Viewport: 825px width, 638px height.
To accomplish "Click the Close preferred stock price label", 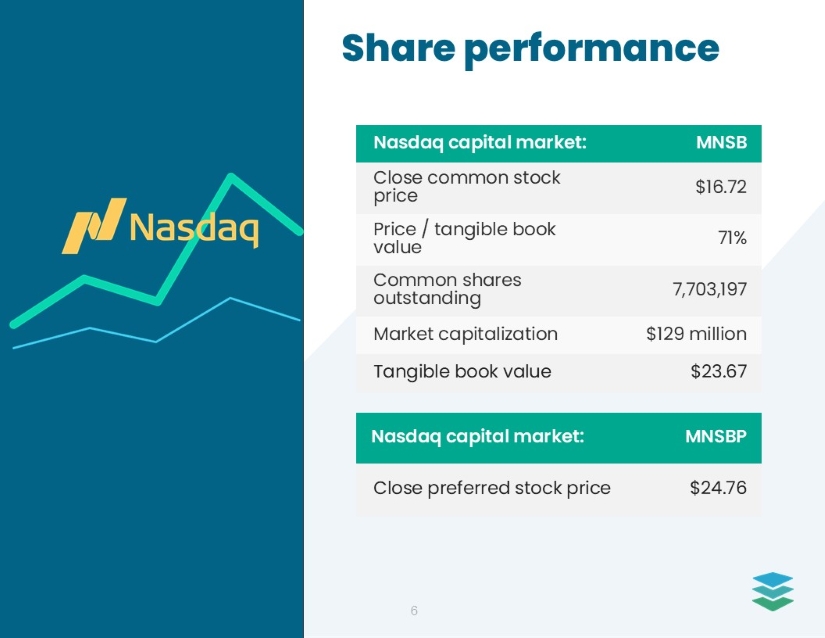I will coord(491,488).
